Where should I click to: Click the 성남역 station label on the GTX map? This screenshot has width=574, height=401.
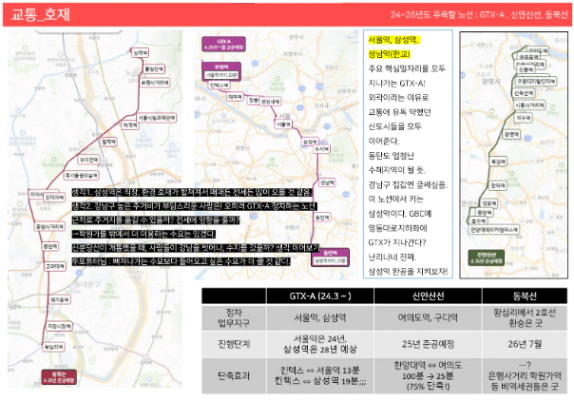(x=327, y=182)
